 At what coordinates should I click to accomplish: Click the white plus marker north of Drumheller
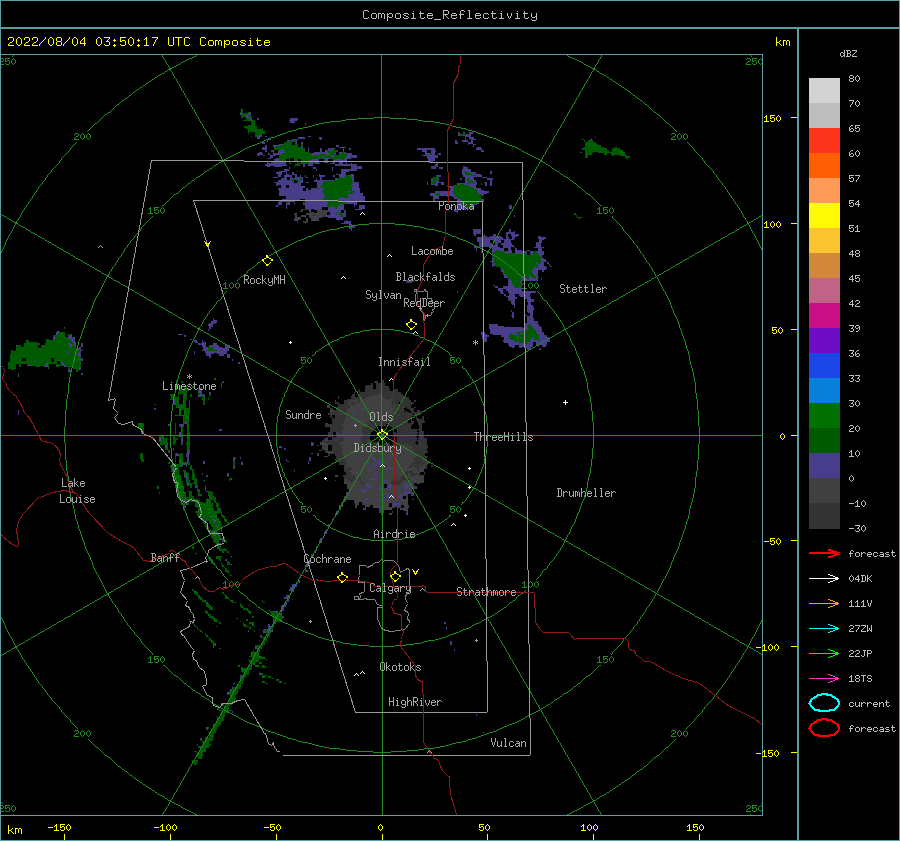click(x=565, y=402)
